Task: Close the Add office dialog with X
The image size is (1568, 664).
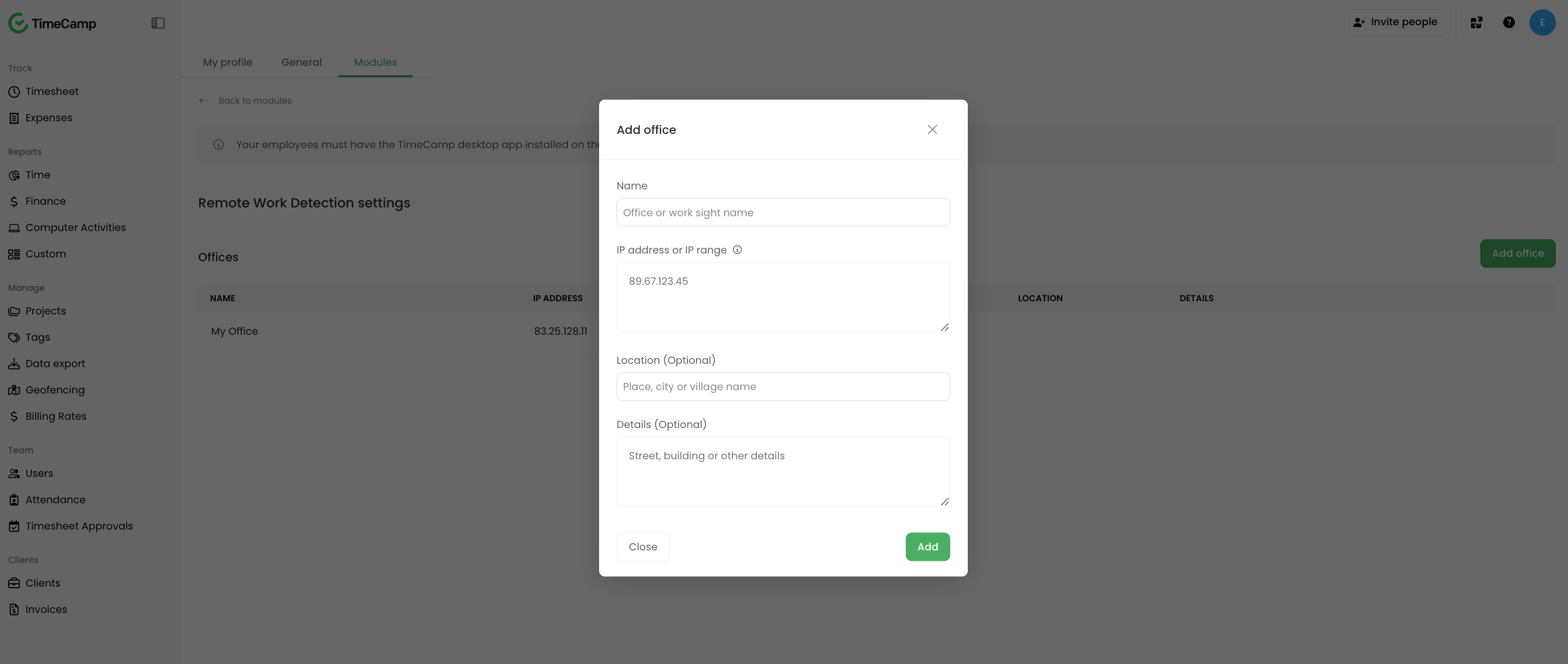Action: (x=932, y=129)
